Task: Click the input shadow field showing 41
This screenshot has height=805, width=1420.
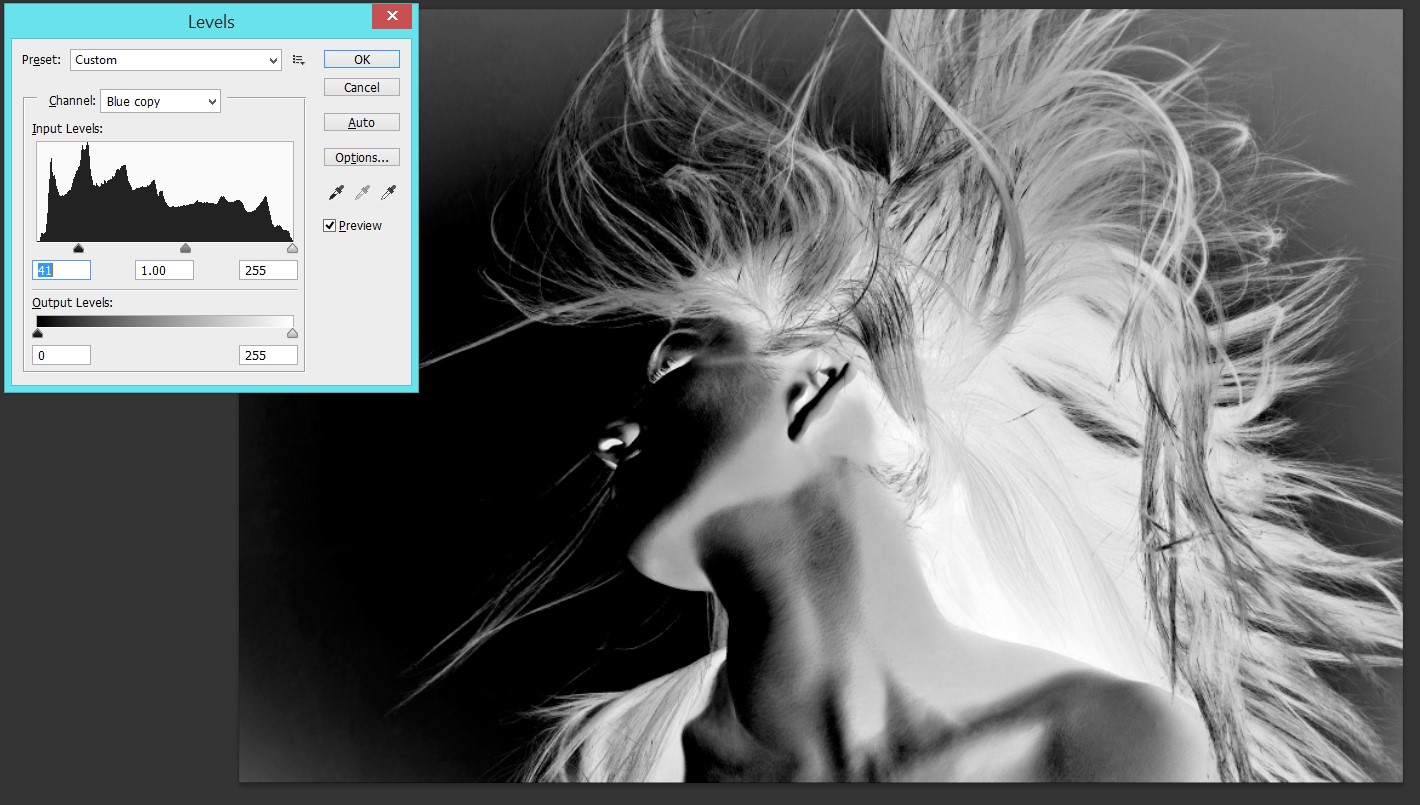Action: click(62, 270)
